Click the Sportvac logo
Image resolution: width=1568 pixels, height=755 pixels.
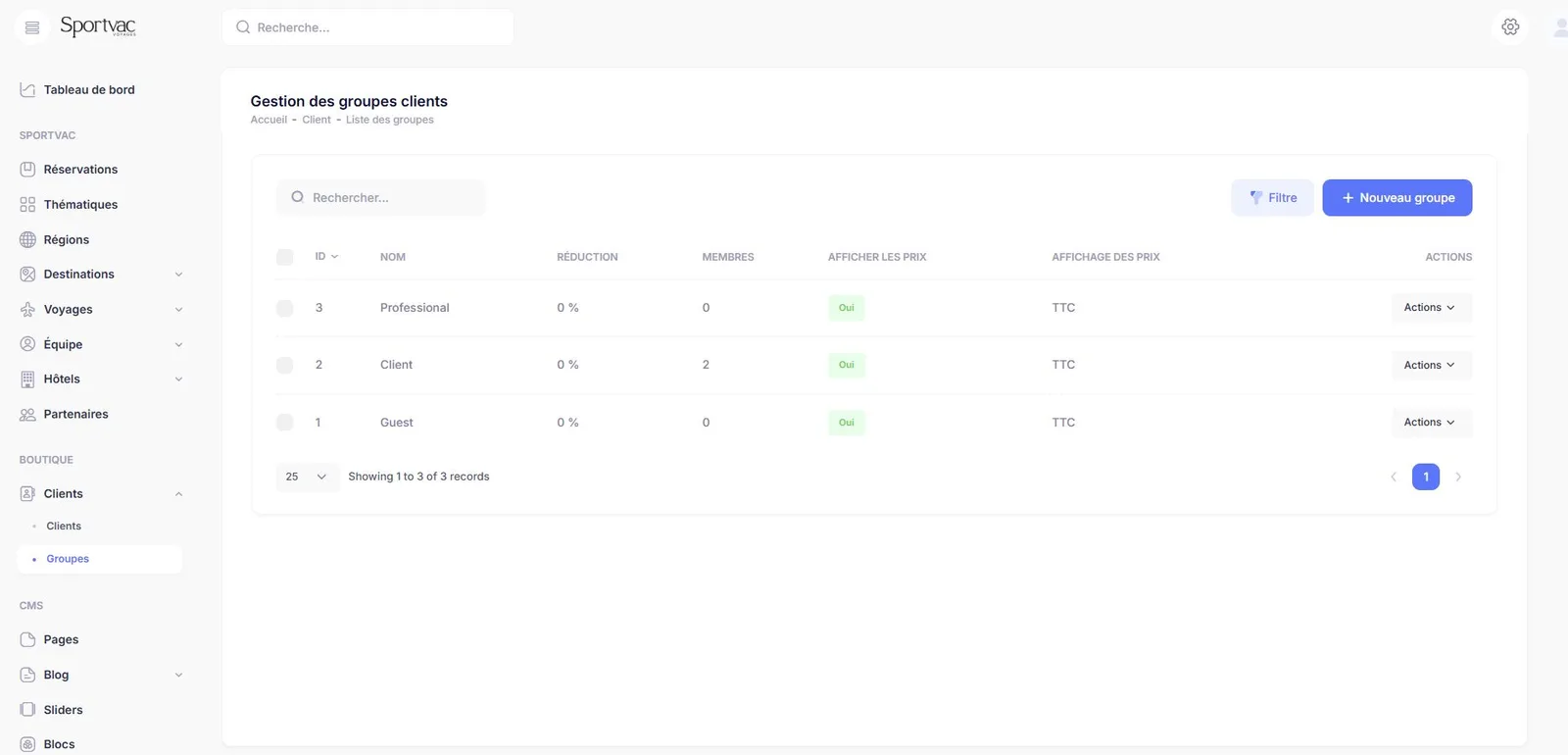[x=98, y=26]
